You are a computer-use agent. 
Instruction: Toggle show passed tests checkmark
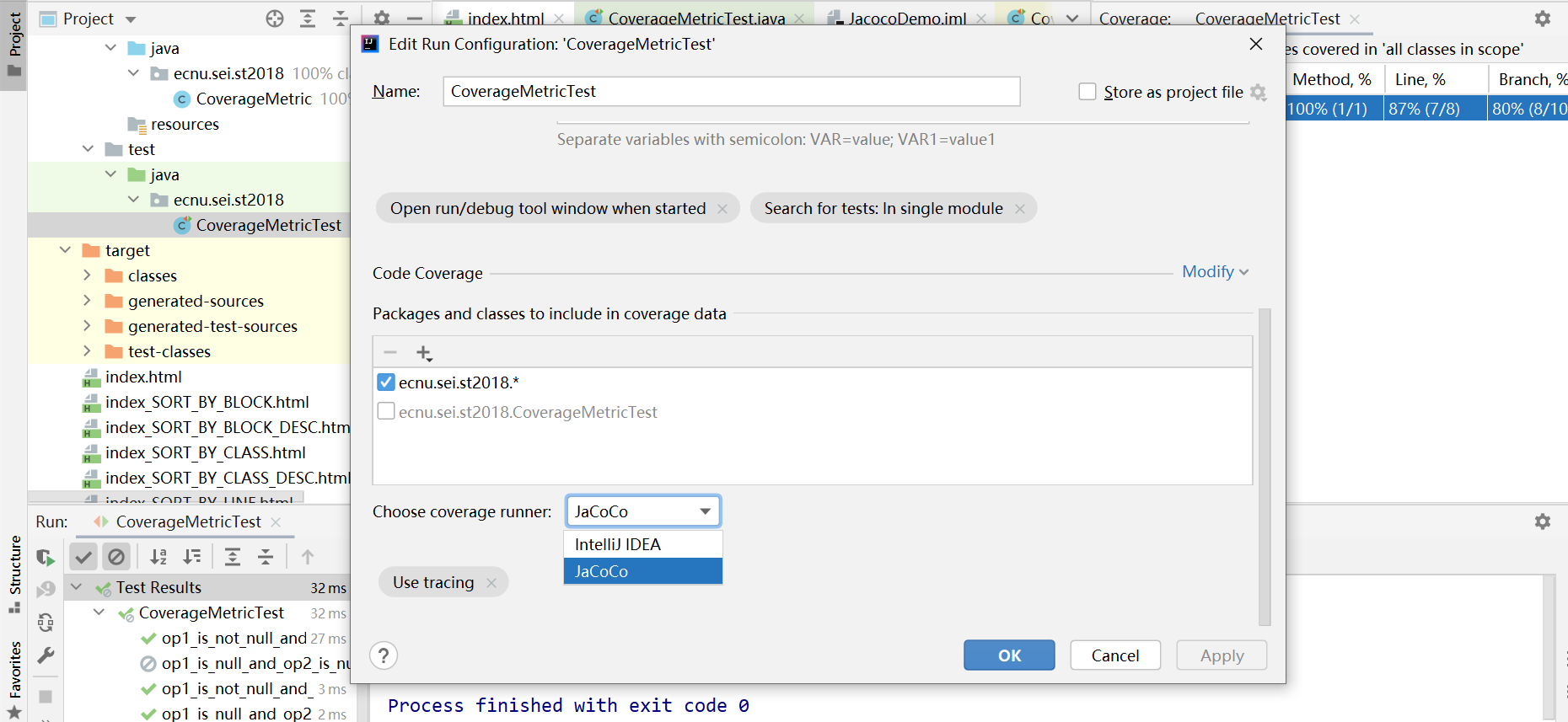[83, 557]
